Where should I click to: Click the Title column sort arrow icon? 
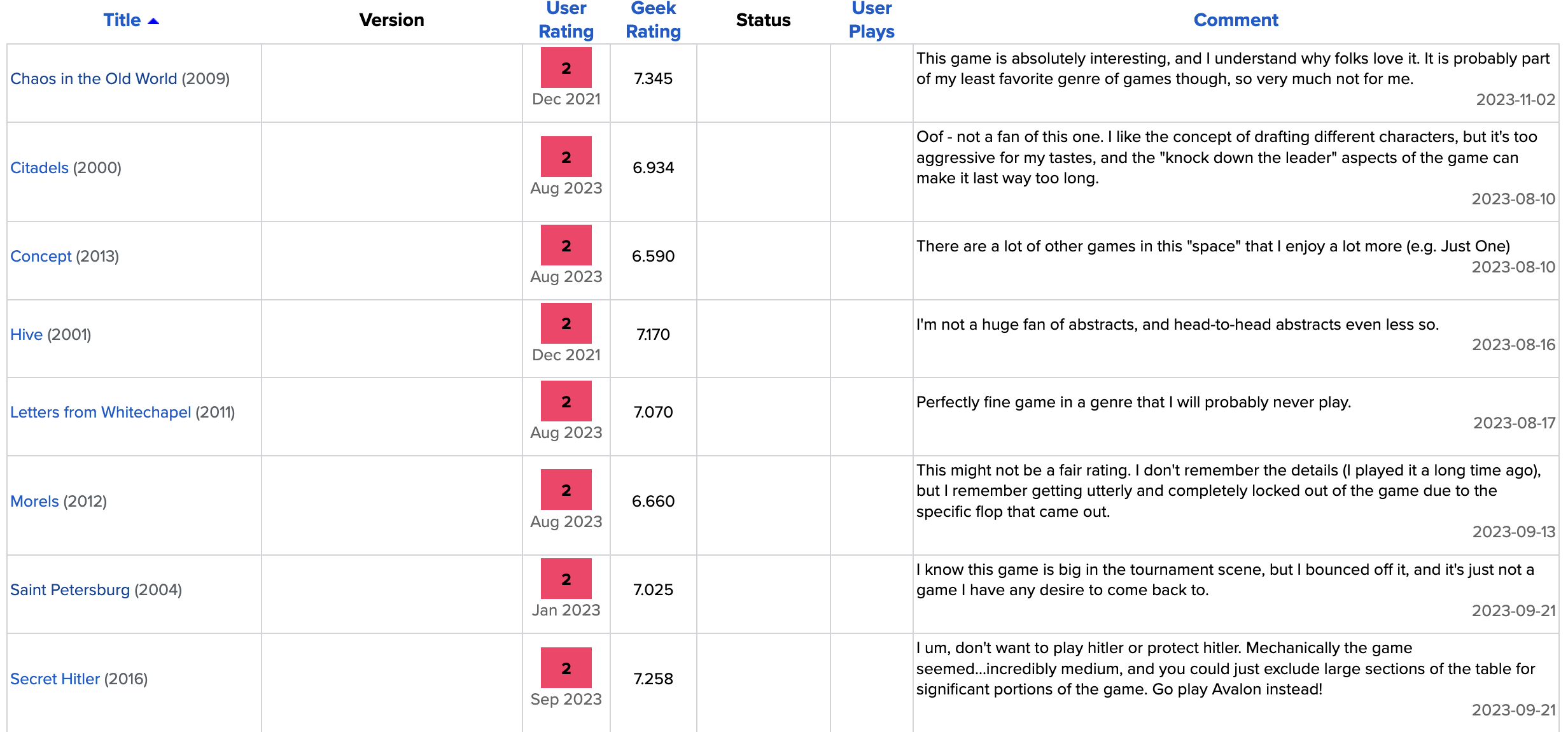coord(153,22)
